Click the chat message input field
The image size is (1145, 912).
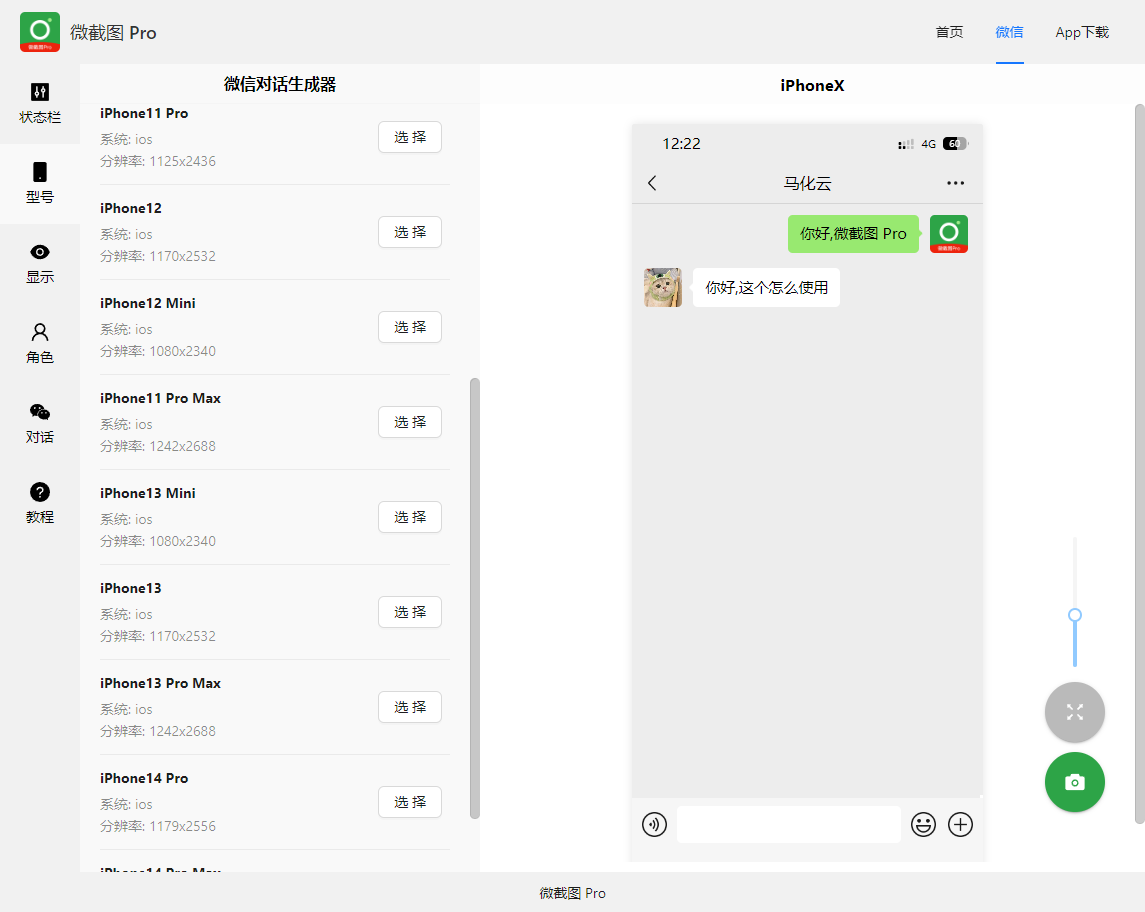click(x=789, y=824)
